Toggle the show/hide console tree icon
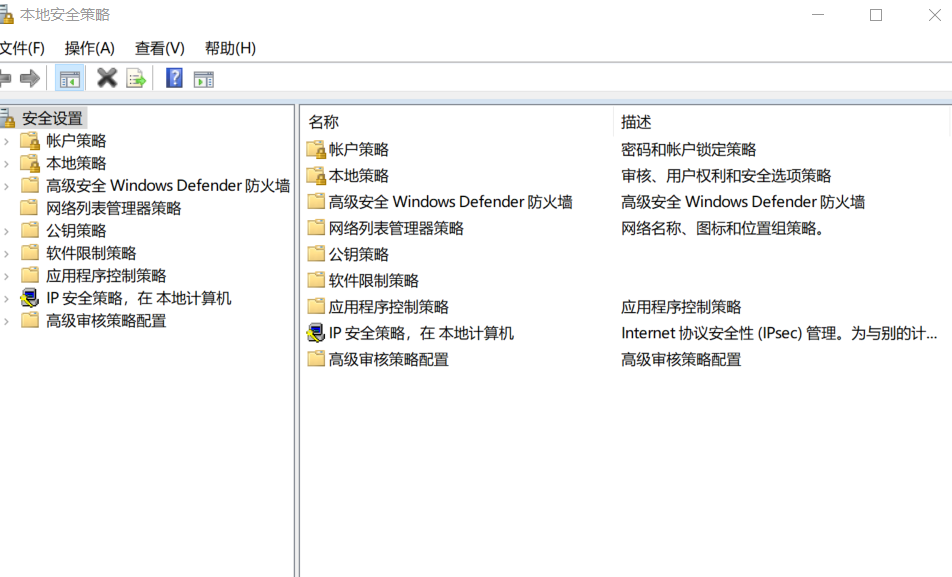Image resolution: width=952 pixels, height=577 pixels. click(x=70, y=78)
